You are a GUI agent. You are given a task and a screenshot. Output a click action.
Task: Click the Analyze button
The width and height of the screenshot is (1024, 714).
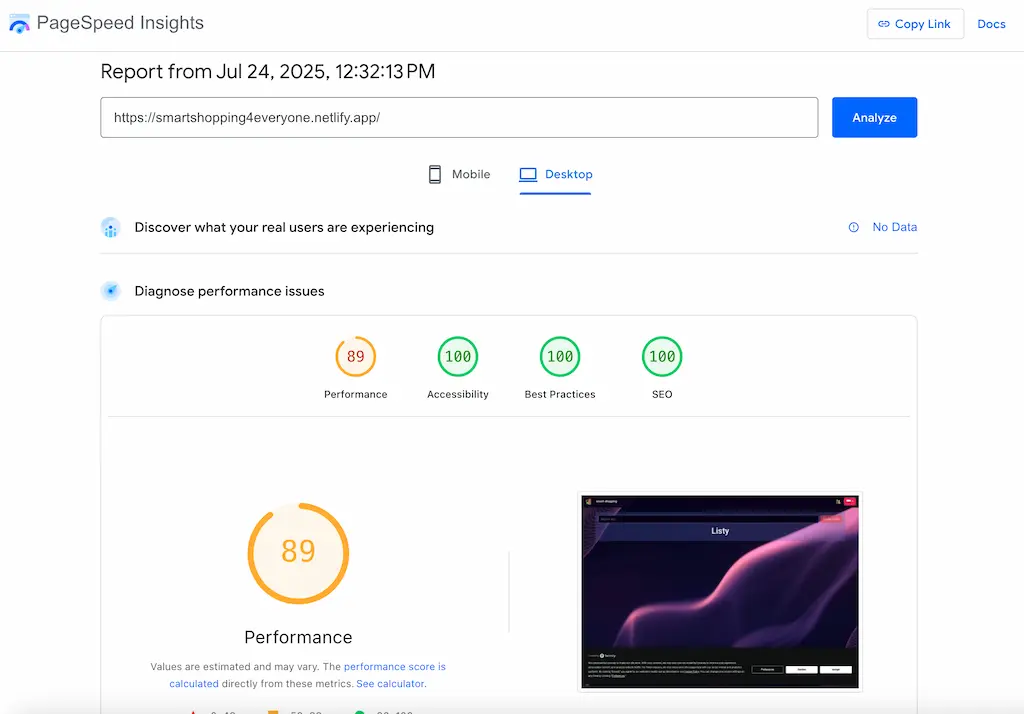pos(874,118)
